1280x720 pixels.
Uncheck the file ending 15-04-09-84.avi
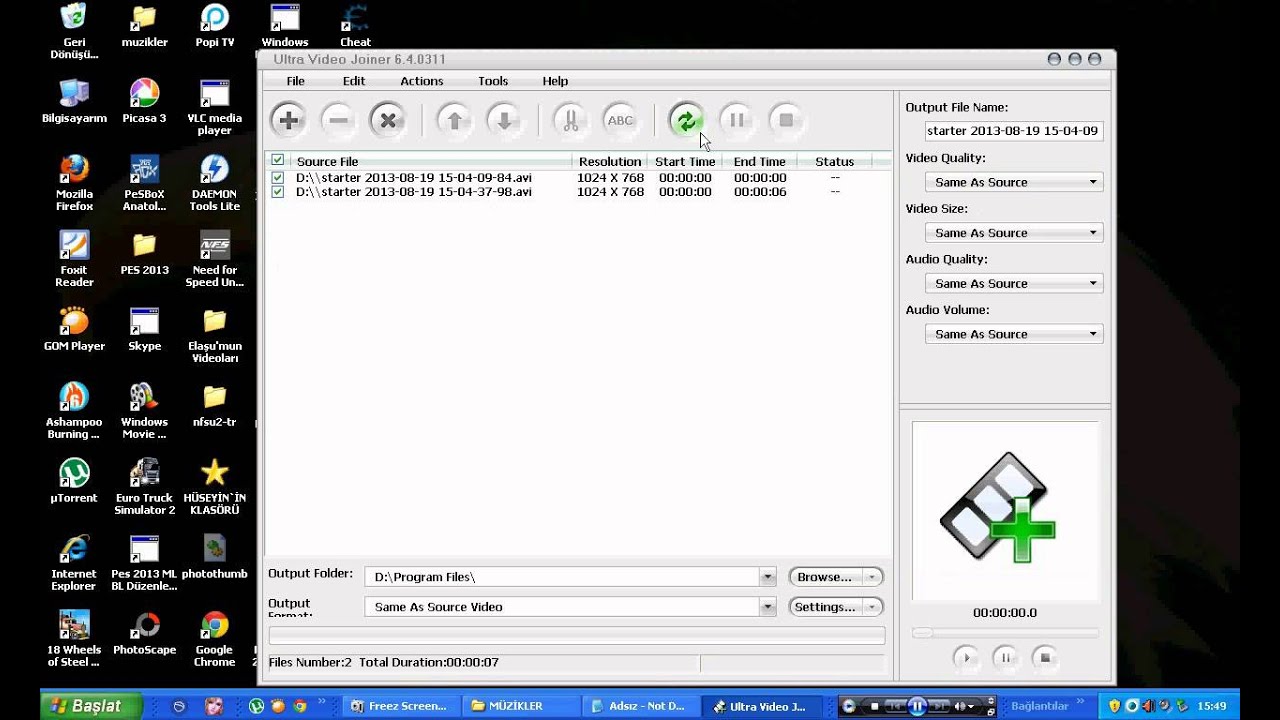click(x=278, y=178)
